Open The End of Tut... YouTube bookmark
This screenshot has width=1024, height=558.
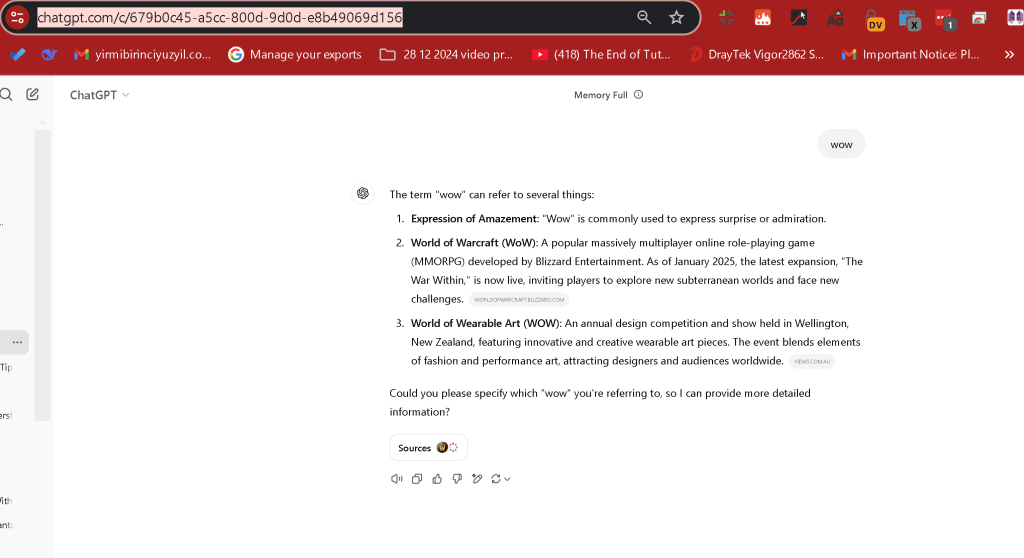pos(601,55)
